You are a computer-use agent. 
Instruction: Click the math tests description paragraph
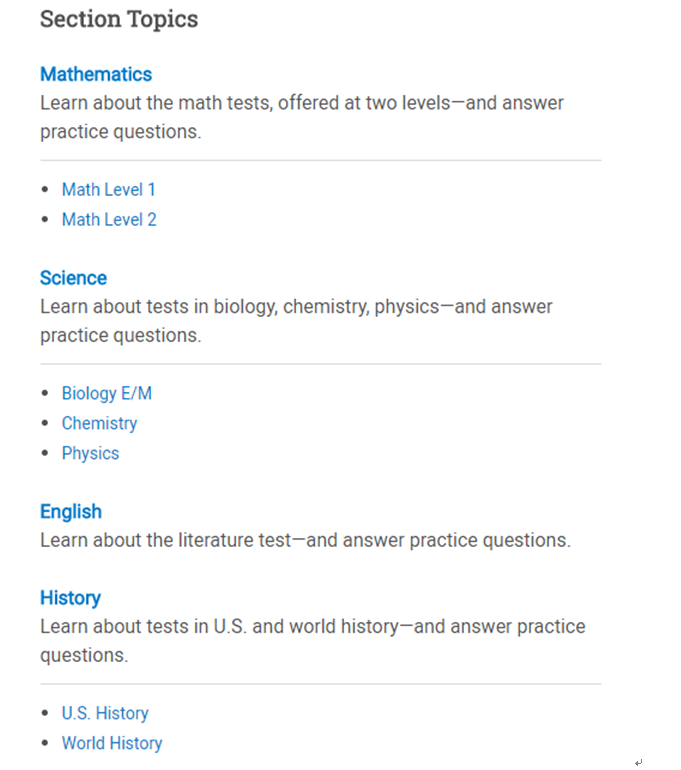point(302,117)
